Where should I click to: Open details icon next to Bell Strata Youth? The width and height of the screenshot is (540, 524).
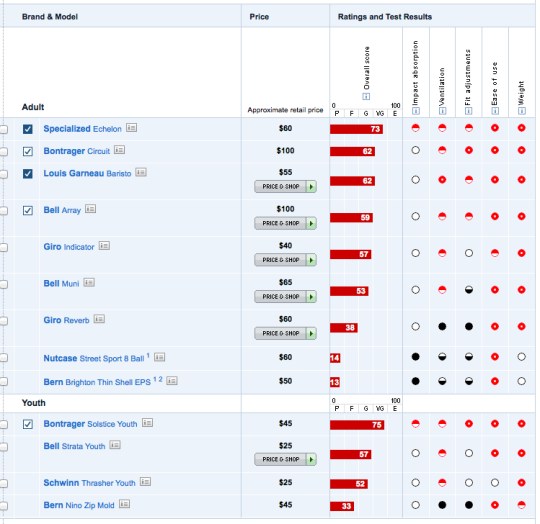point(115,445)
